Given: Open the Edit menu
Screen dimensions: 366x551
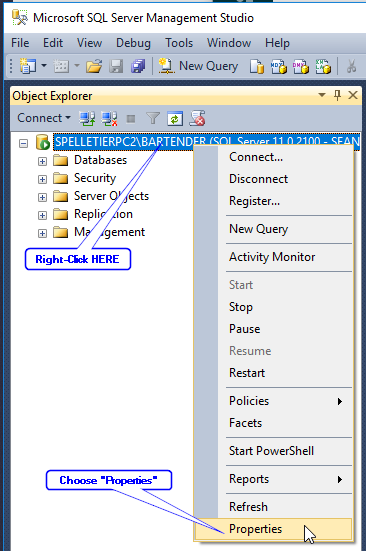Looking at the screenshot, I should pyautogui.click(x=53, y=43).
